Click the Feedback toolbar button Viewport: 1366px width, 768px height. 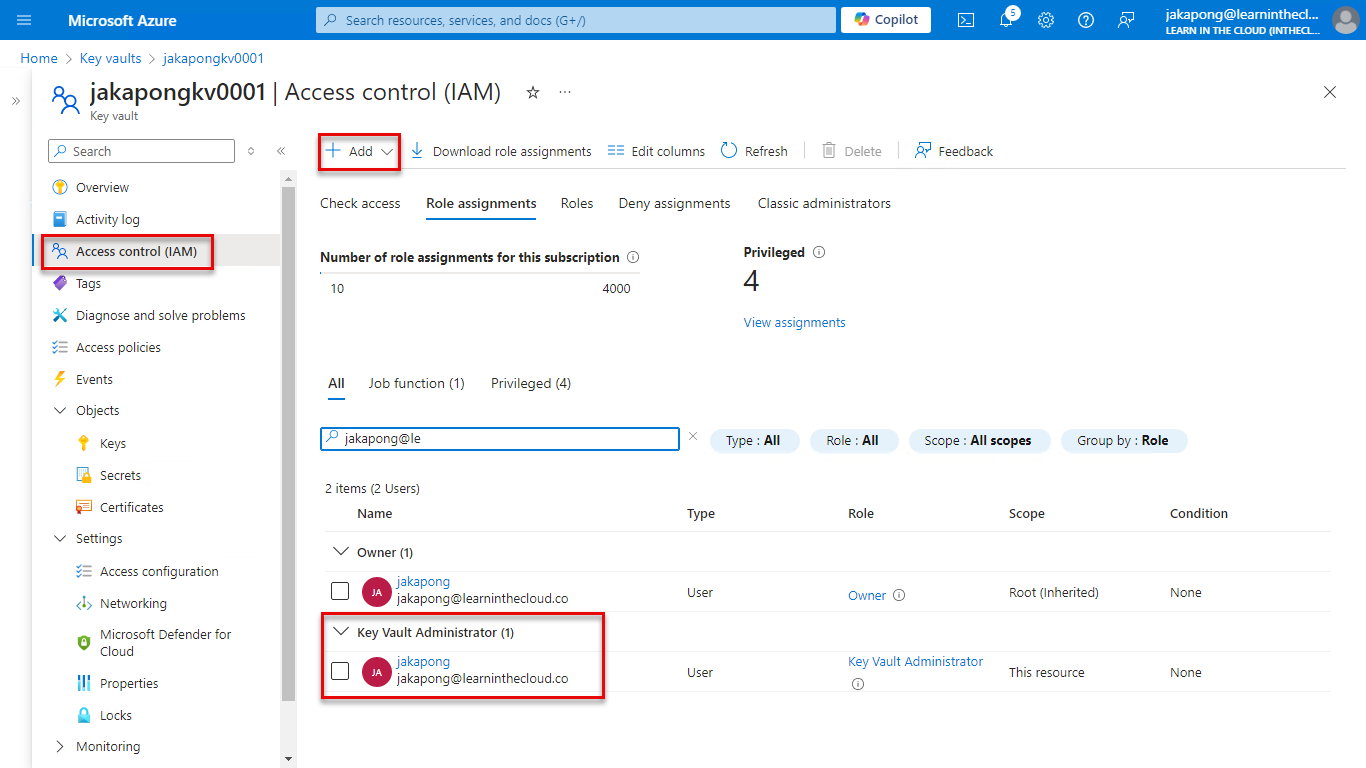tap(954, 151)
